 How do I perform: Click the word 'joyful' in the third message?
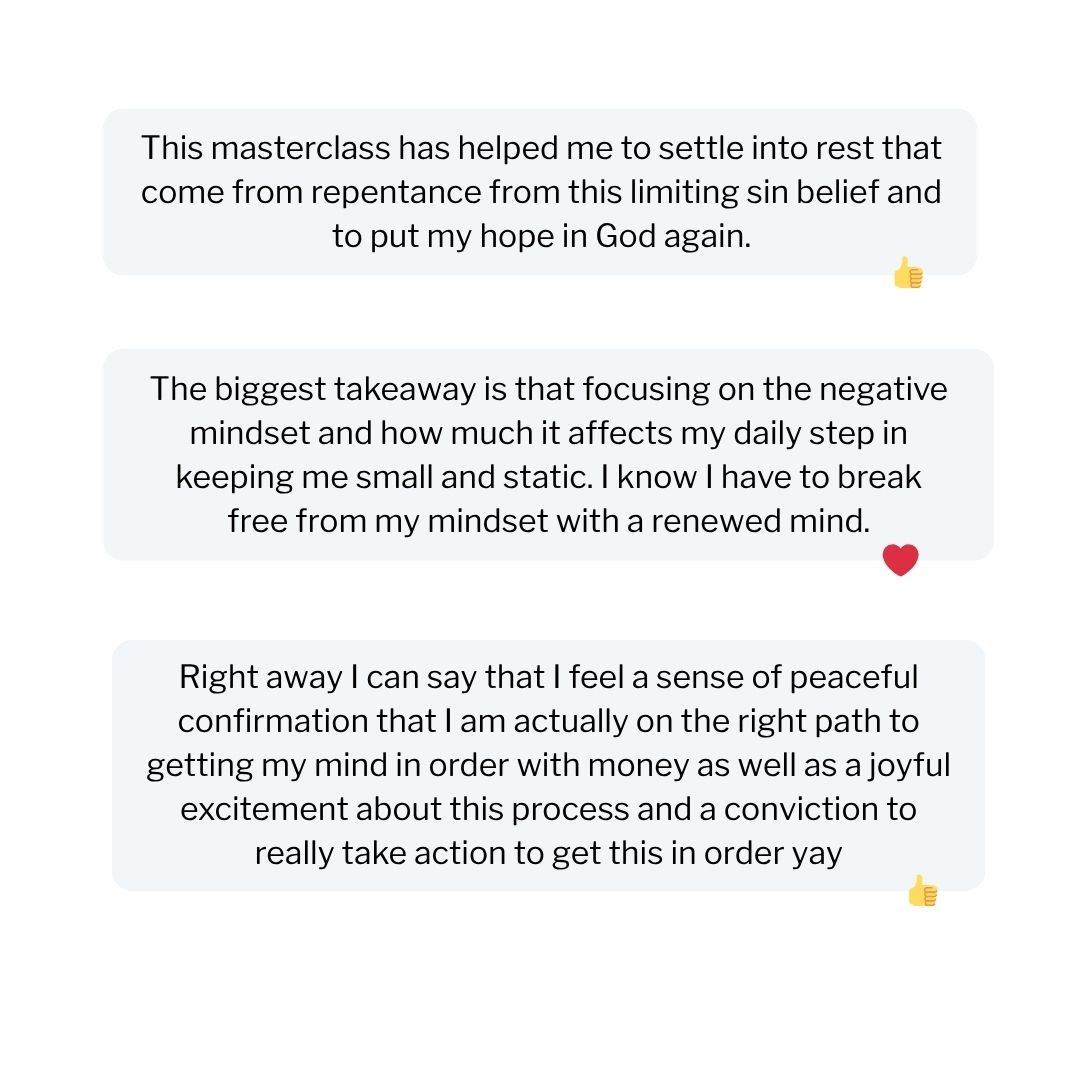pyautogui.click(x=909, y=766)
